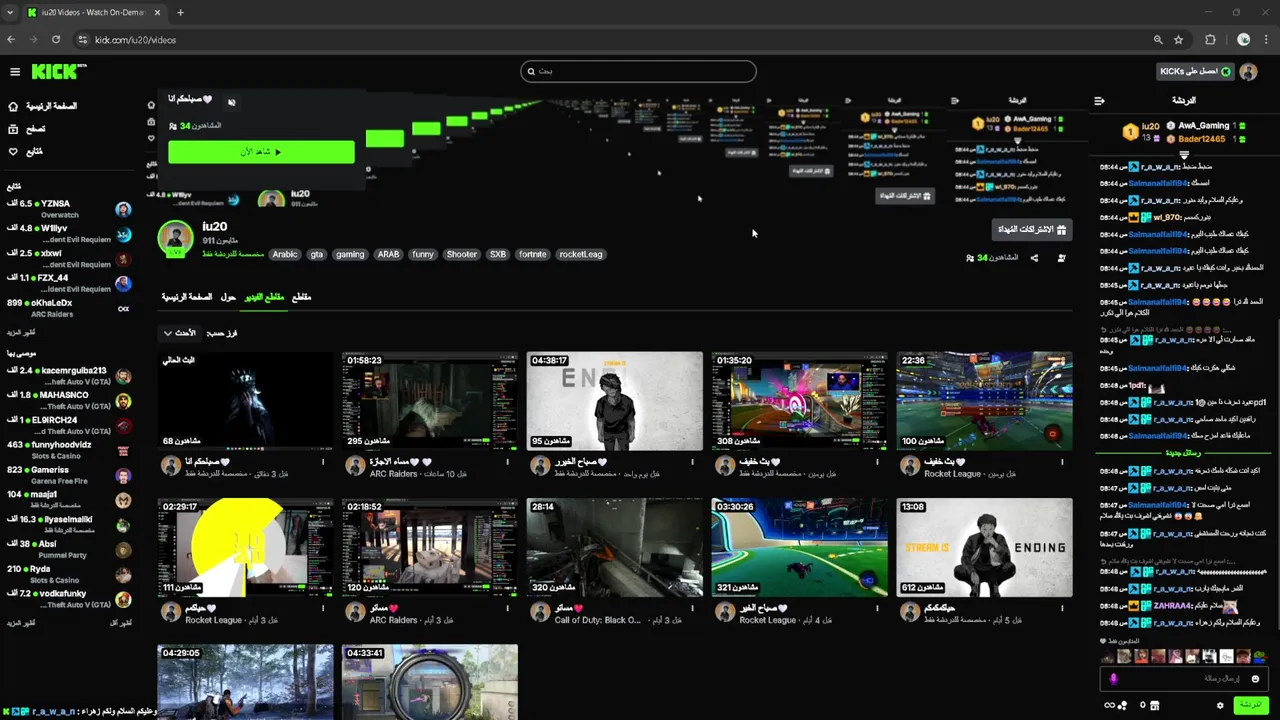Open the تصفح browse sidebar item
Screen dimensions: 1280x720
pyautogui.click(x=26, y=129)
